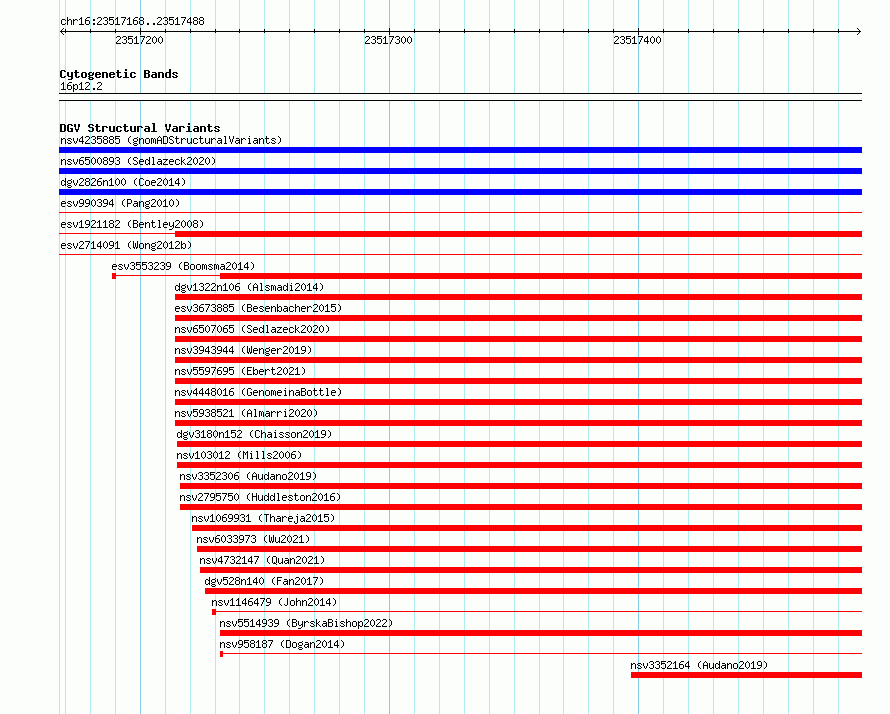Click the esv990394 (Pang2010) label
Image resolution: width=890 pixels, height=714 pixels.
pyautogui.click(x=120, y=203)
